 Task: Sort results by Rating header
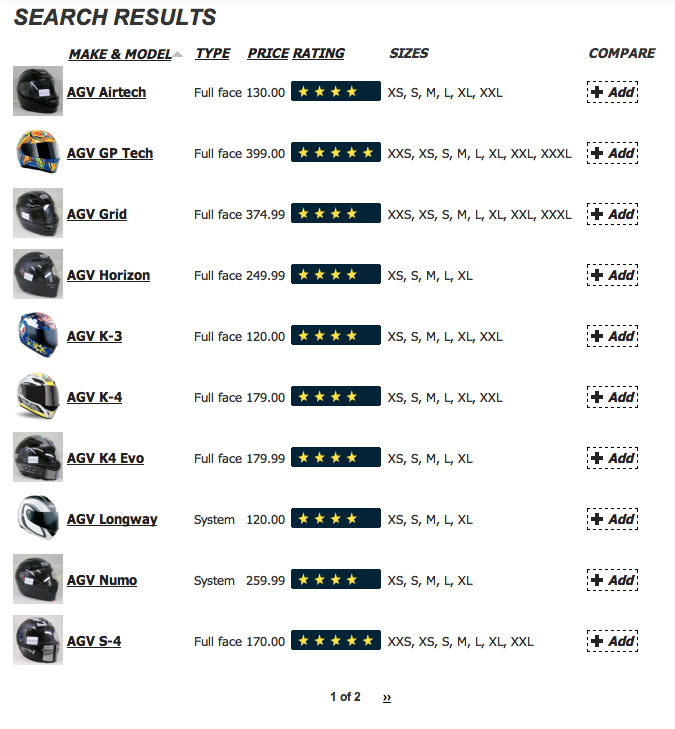(x=318, y=53)
